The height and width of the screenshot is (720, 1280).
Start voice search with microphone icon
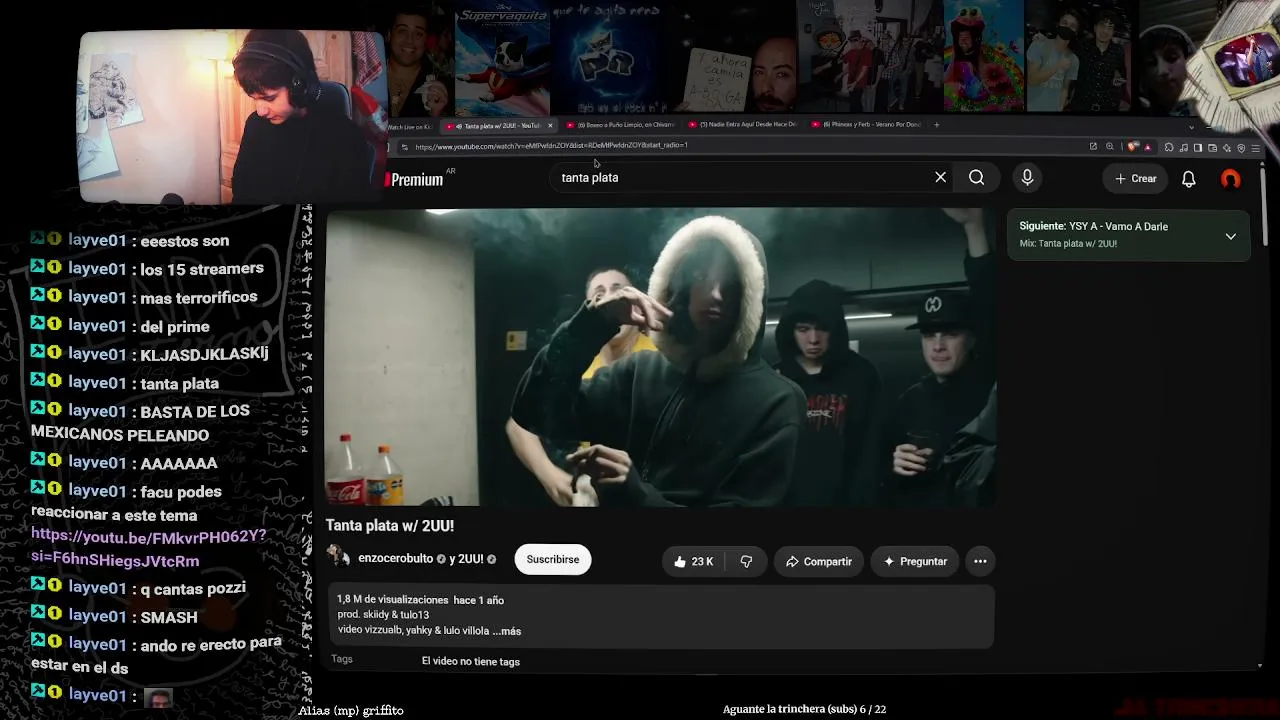tap(1027, 178)
